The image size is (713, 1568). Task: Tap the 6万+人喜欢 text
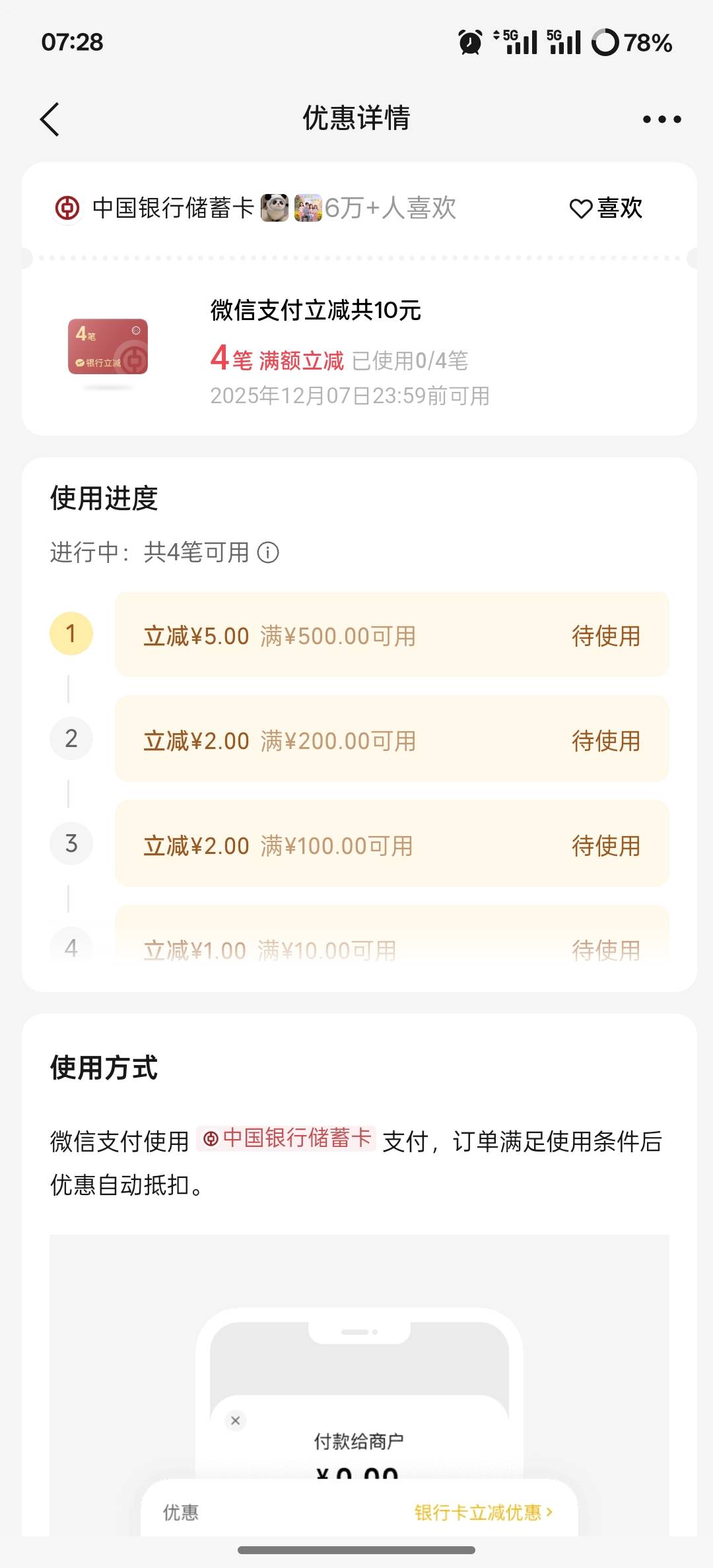390,209
